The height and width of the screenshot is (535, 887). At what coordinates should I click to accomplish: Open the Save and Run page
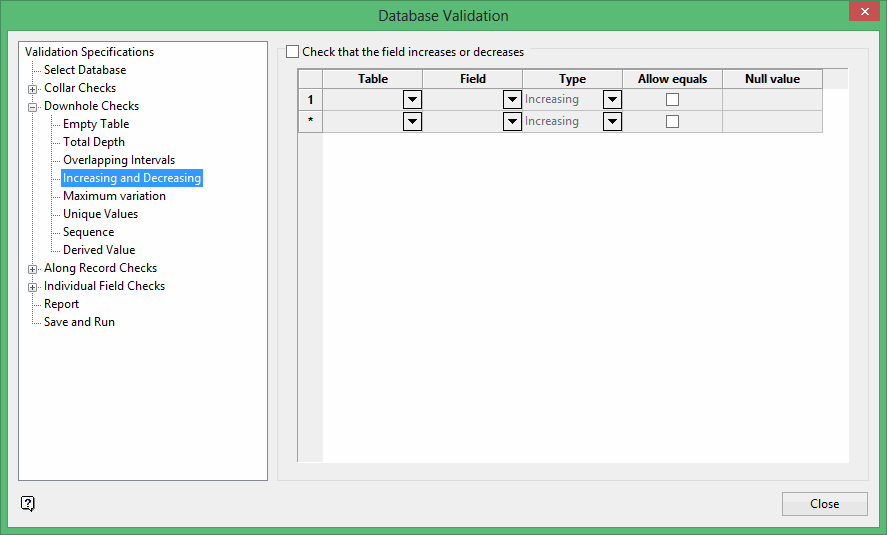point(79,322)
